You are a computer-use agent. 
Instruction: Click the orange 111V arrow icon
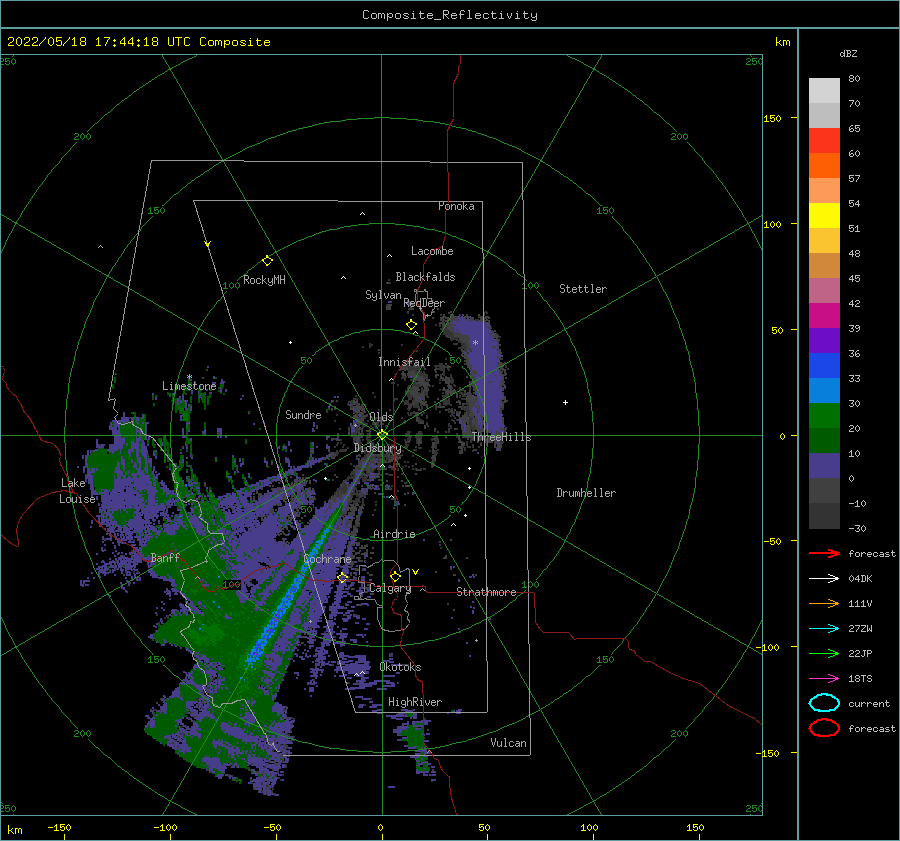pyautogui.click(x=824, y=603)
